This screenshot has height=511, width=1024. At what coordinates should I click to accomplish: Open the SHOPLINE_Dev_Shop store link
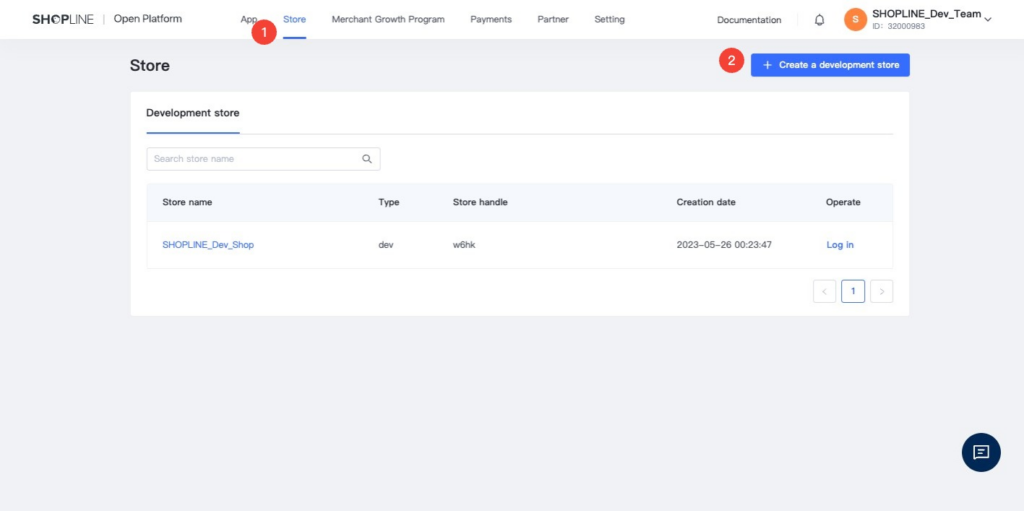pos(208,245)
